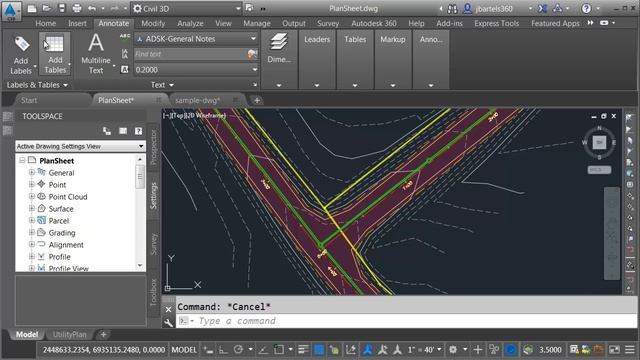Click the Save icon in quick access toolbar
This screenshot has width=640, height=360.
point(61,8)
